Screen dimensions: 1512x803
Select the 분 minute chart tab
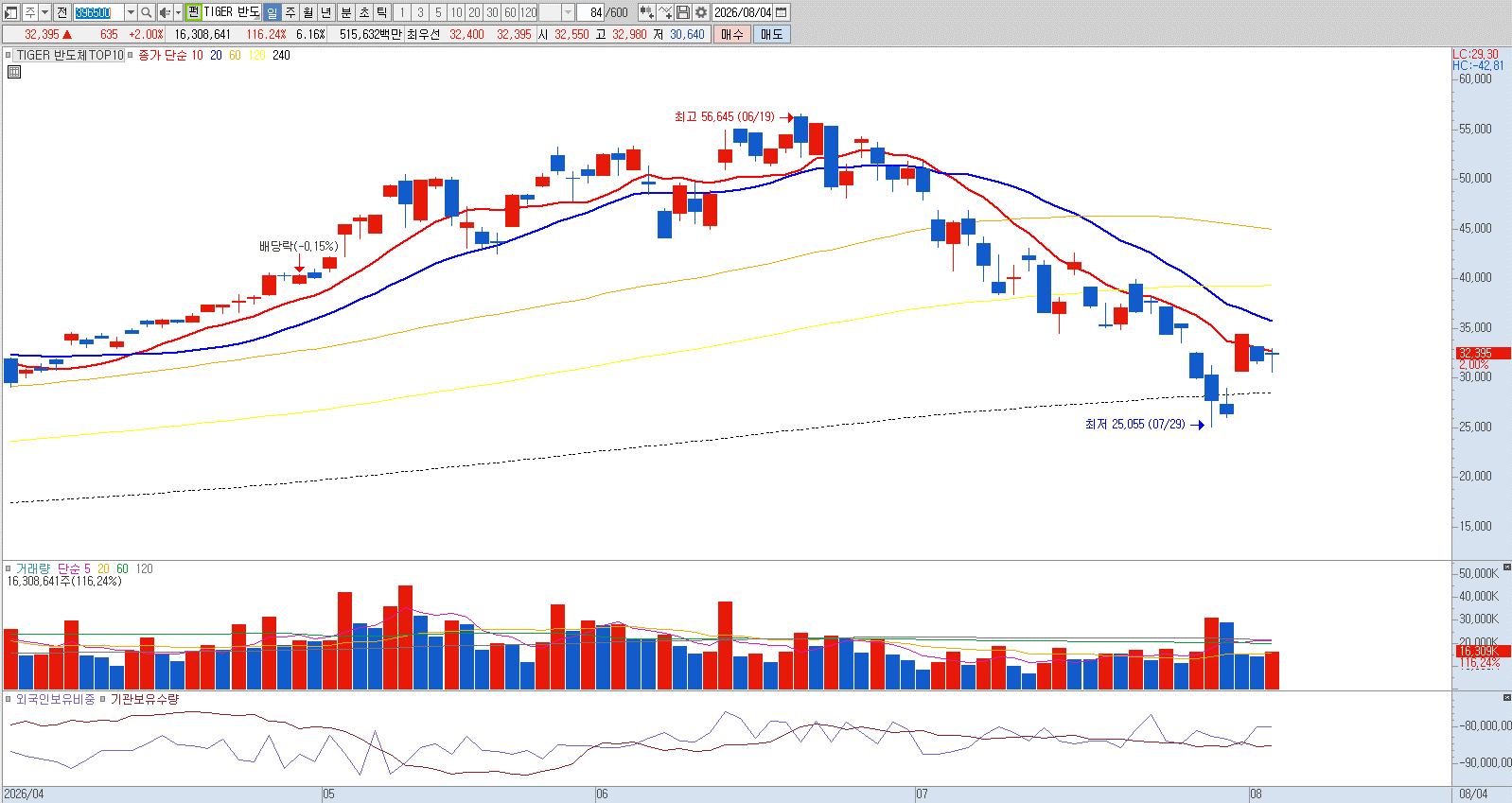(345, 12)
